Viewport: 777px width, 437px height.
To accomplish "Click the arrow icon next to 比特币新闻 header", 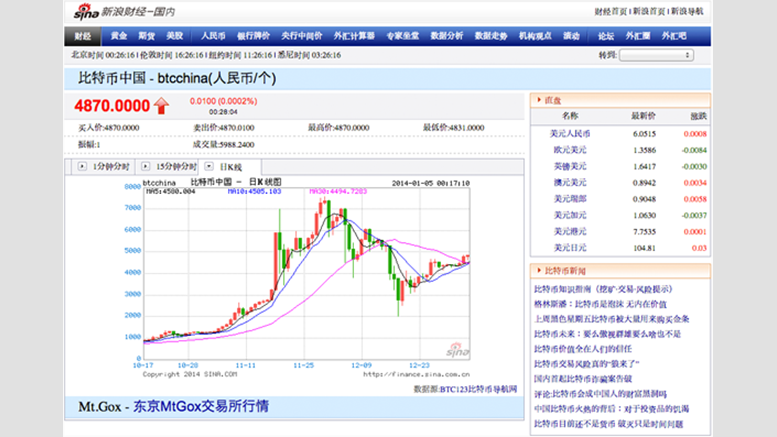I will click(x=538, y=271).
